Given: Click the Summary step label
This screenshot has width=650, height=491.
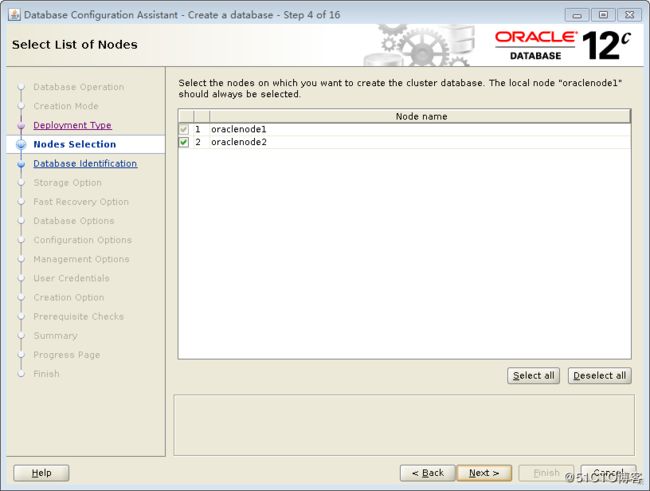Looking at the screenshot, I should point(56,336).
